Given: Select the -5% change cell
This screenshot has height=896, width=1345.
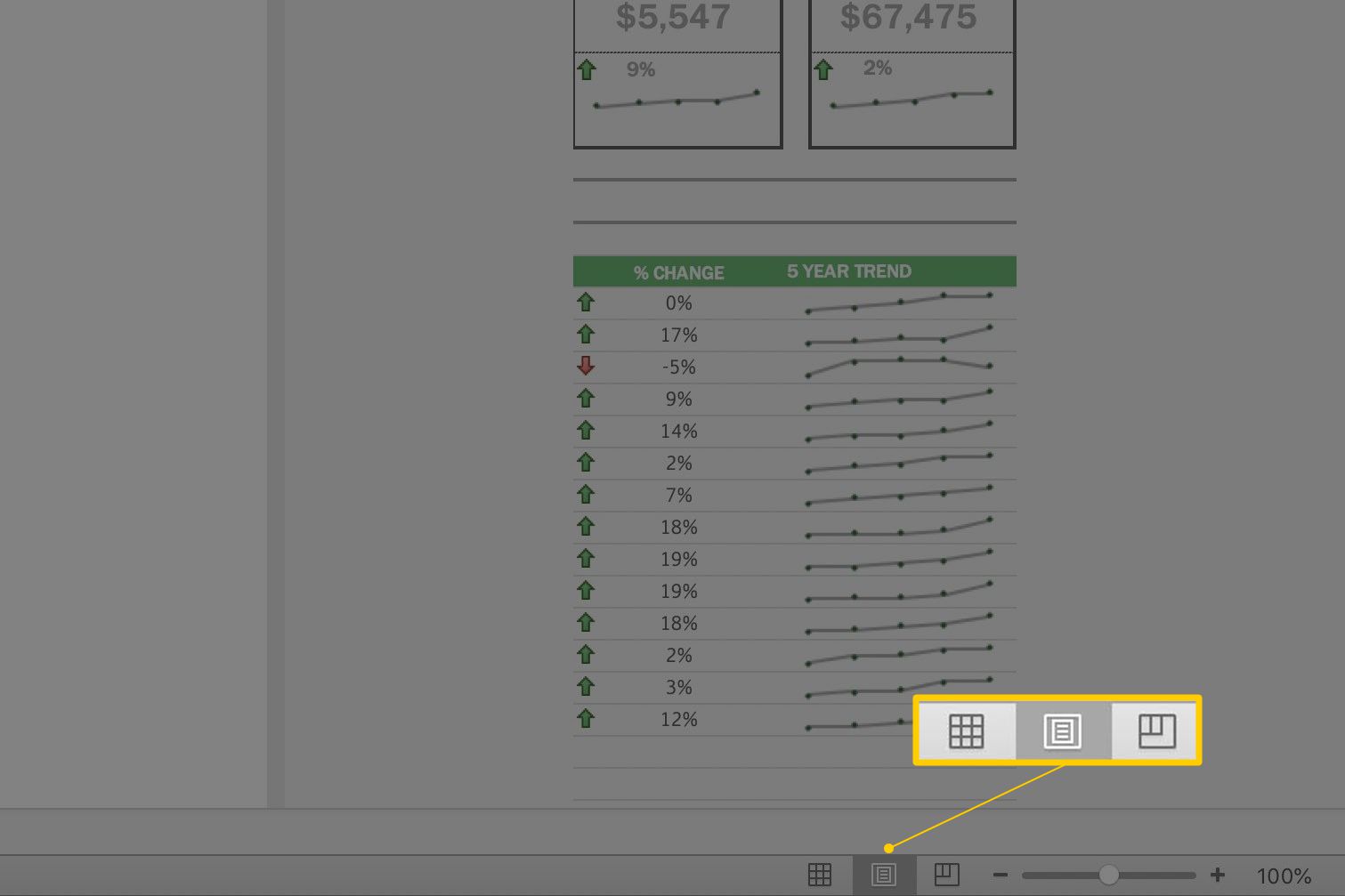Looking at the screenshot, I should 678,367.
